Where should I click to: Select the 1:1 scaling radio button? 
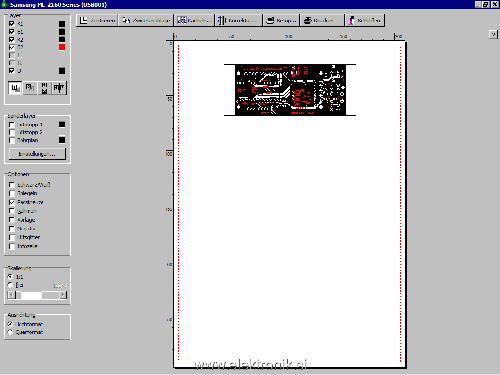tap(11, 277)
